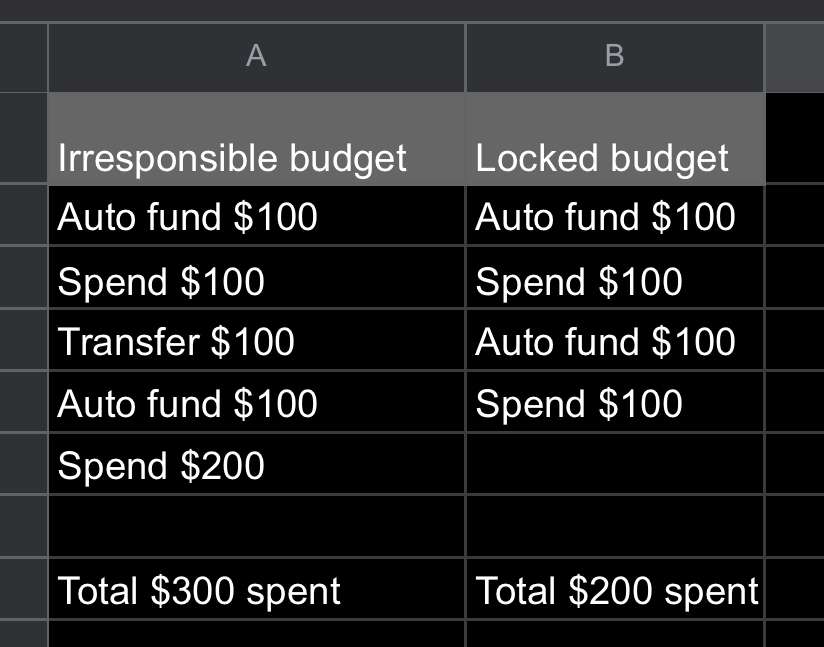
Task: Click the 'Irresponsible budget' header cell
Action: 256,139
